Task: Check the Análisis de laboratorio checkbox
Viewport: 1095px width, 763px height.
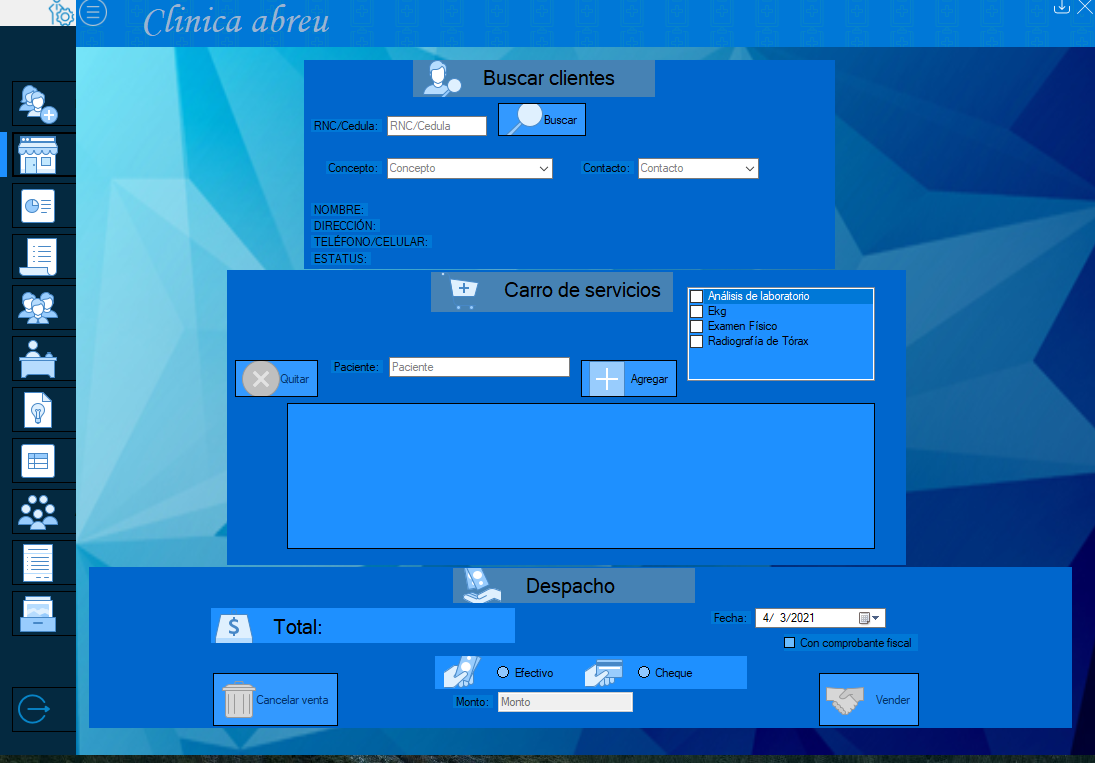Action: pos(697,297)
